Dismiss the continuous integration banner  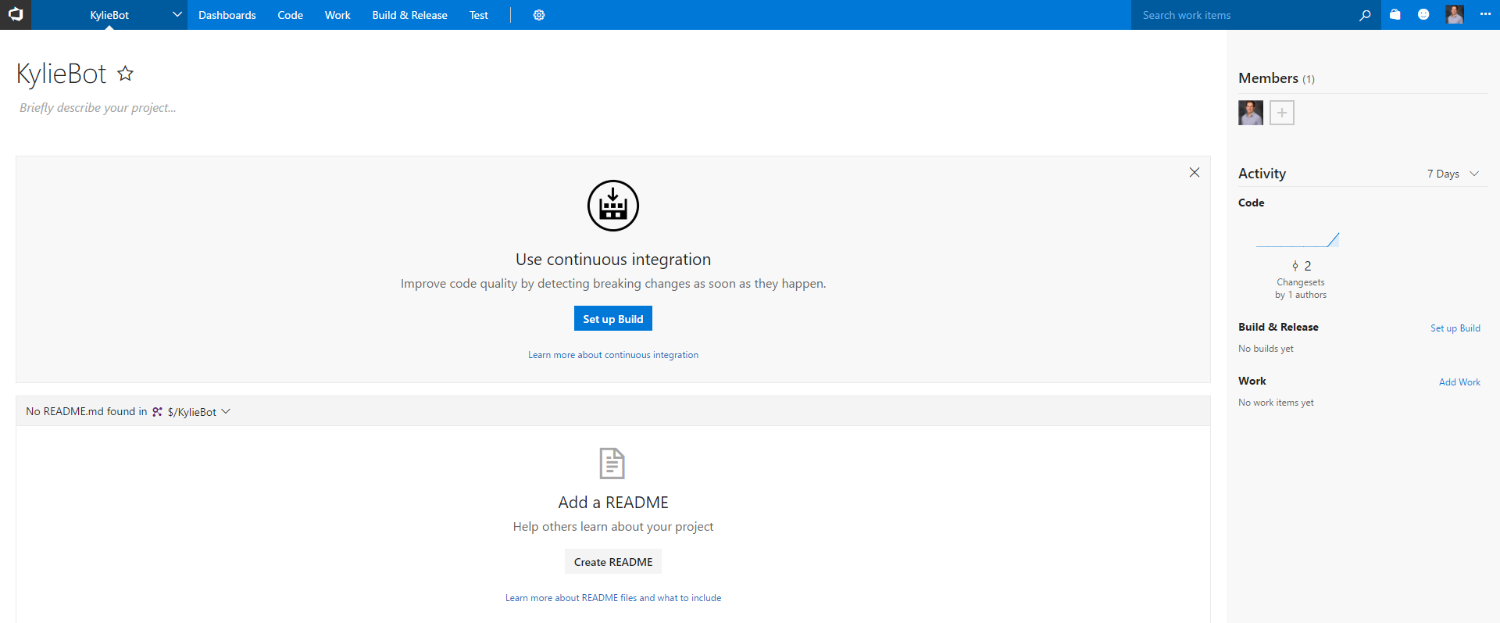(x=1194, y=172)
